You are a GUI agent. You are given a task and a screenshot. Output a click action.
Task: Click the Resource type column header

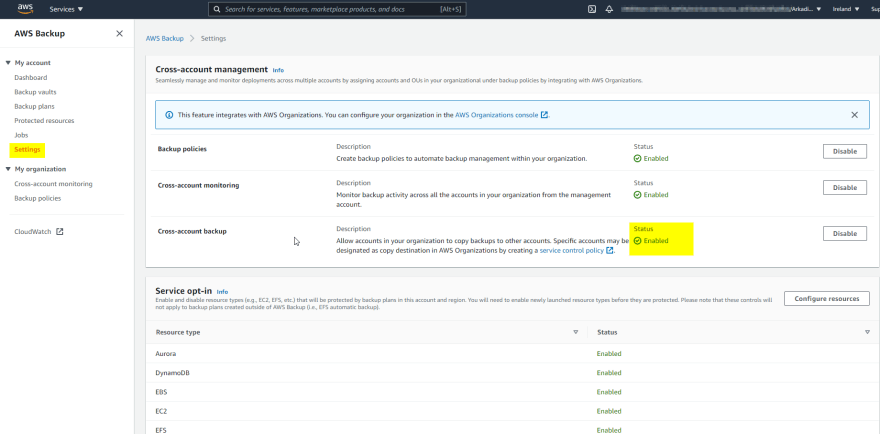click(x=177, y=332)
